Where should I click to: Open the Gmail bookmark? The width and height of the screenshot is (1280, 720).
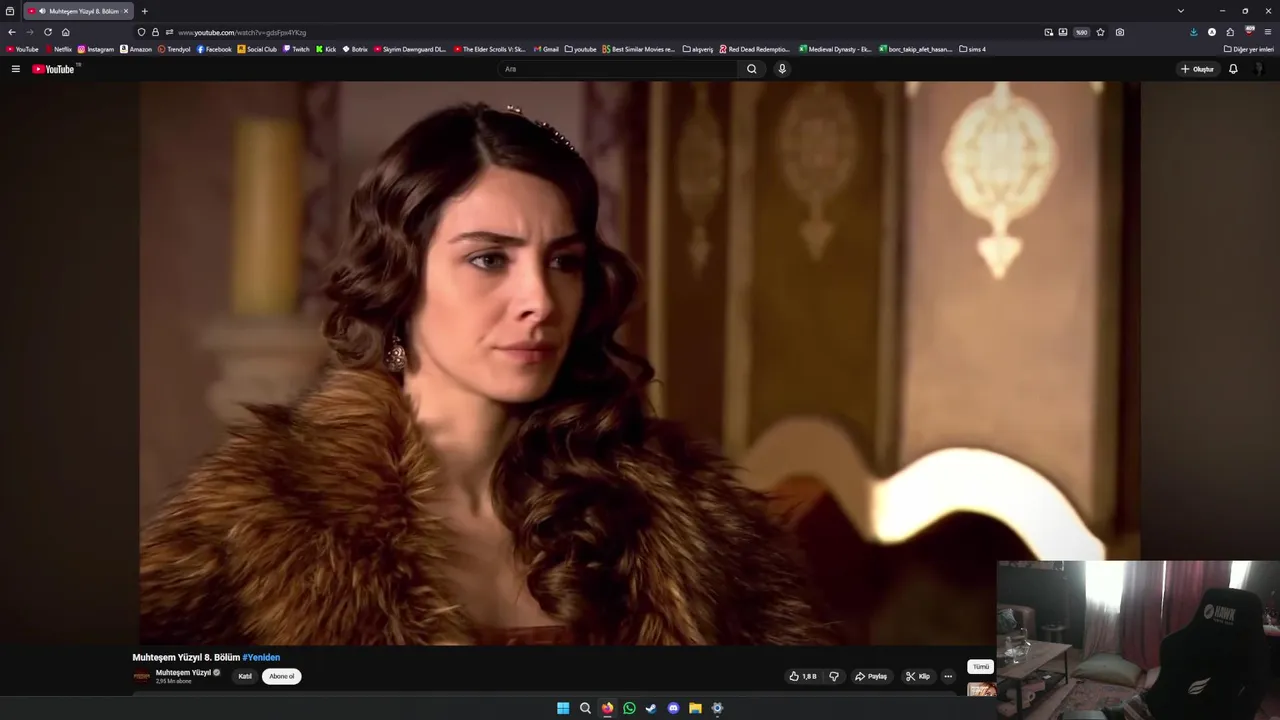(x=547, y=49)
